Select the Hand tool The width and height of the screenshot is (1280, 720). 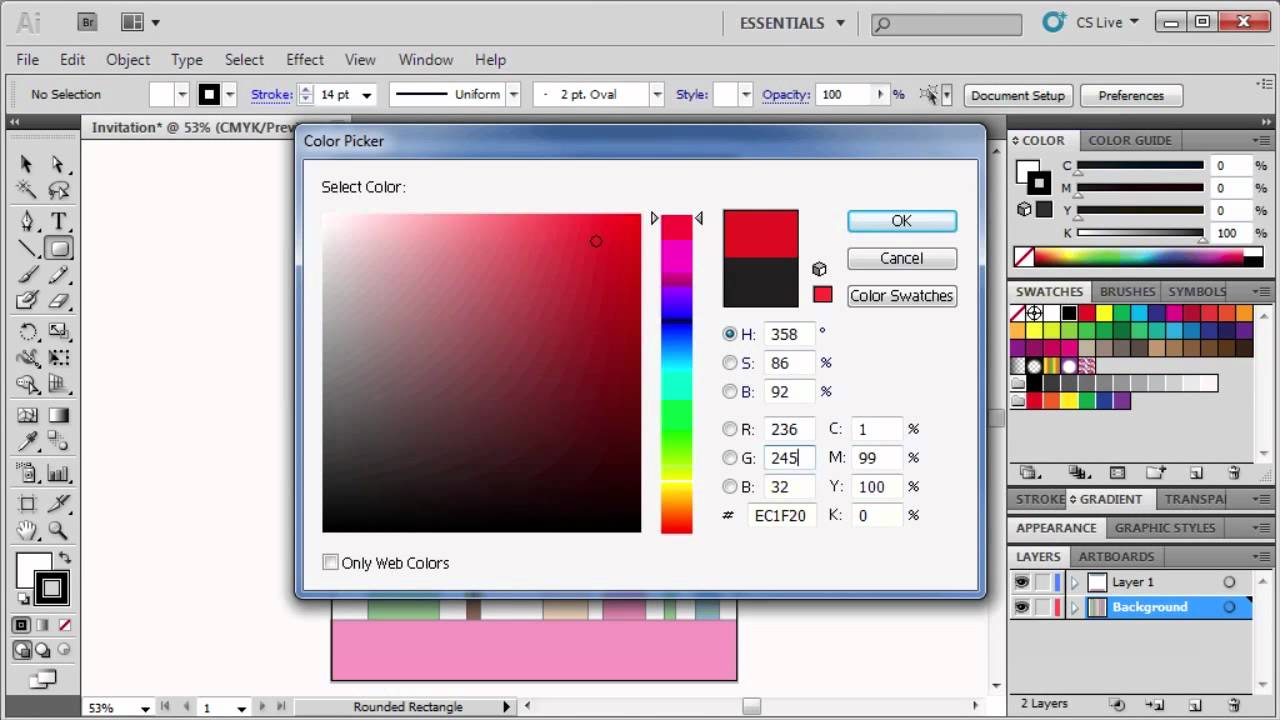27,530
